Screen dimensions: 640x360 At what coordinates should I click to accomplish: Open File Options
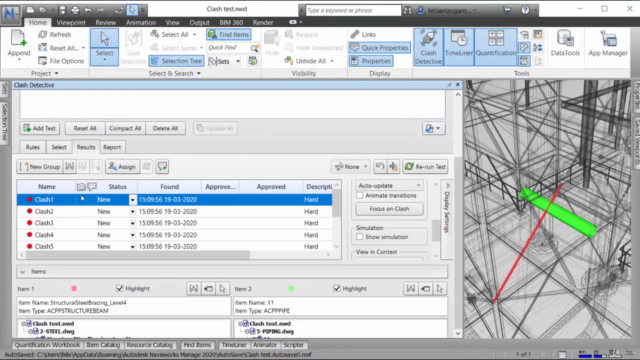(61, 61)
